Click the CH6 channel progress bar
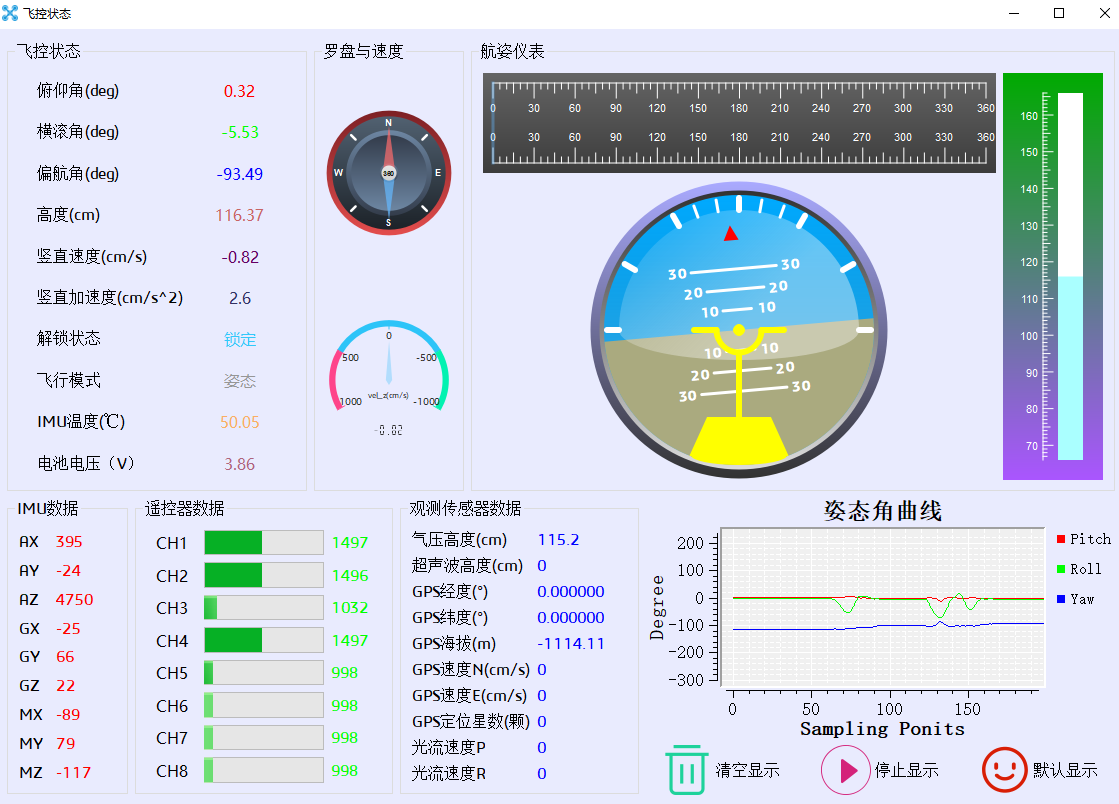Screen dimensions: 1119x804 263,706
